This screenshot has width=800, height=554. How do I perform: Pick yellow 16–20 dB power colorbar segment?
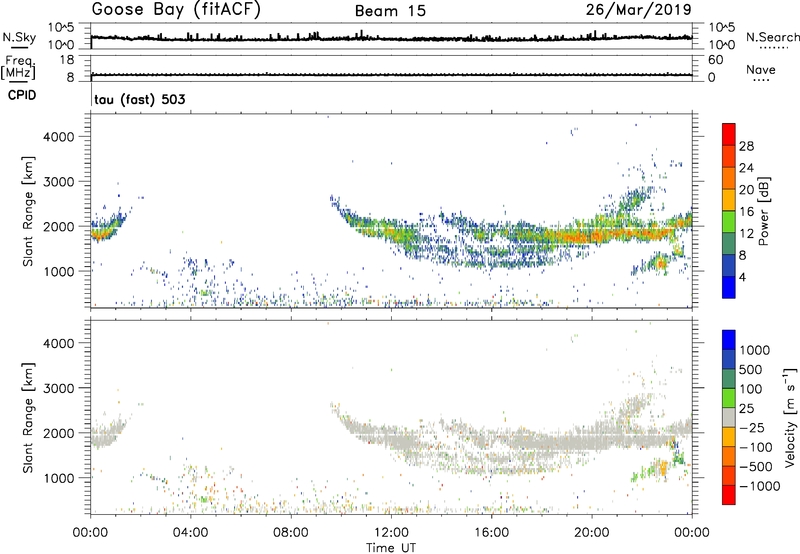(729, 200)
